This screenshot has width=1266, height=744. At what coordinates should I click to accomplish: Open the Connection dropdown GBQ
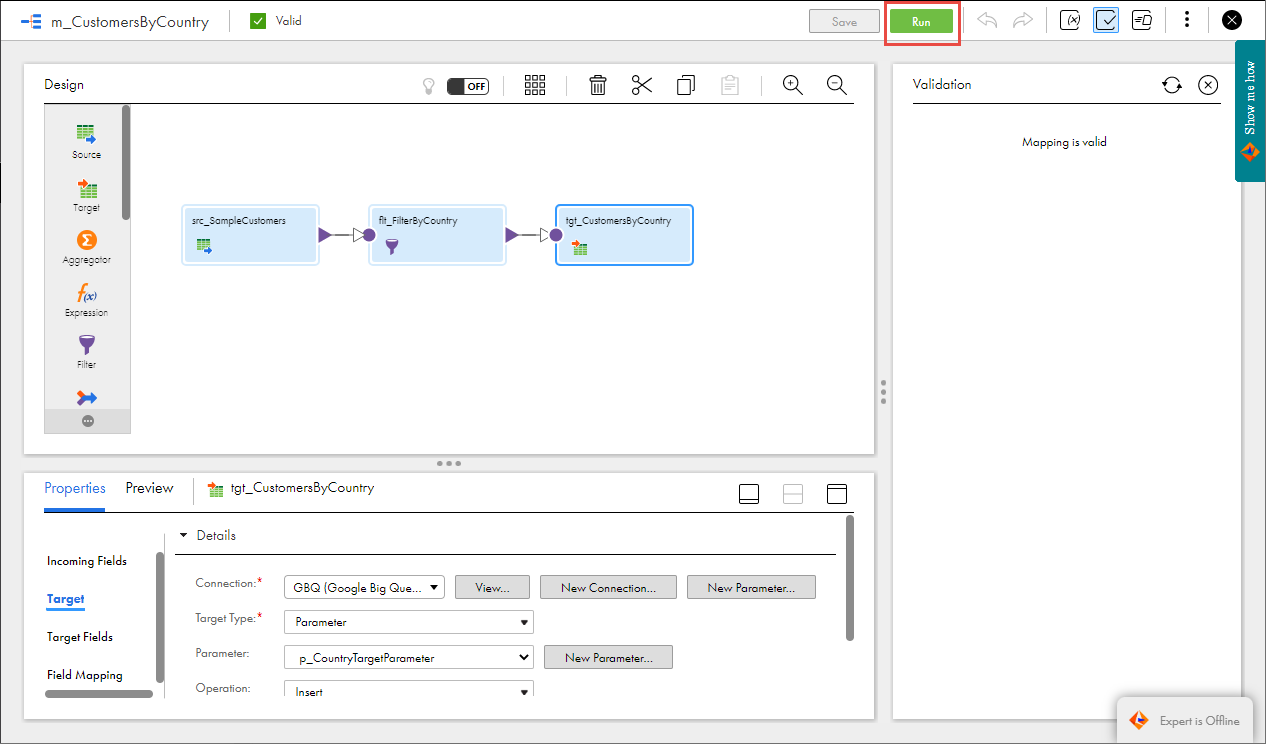365,588
